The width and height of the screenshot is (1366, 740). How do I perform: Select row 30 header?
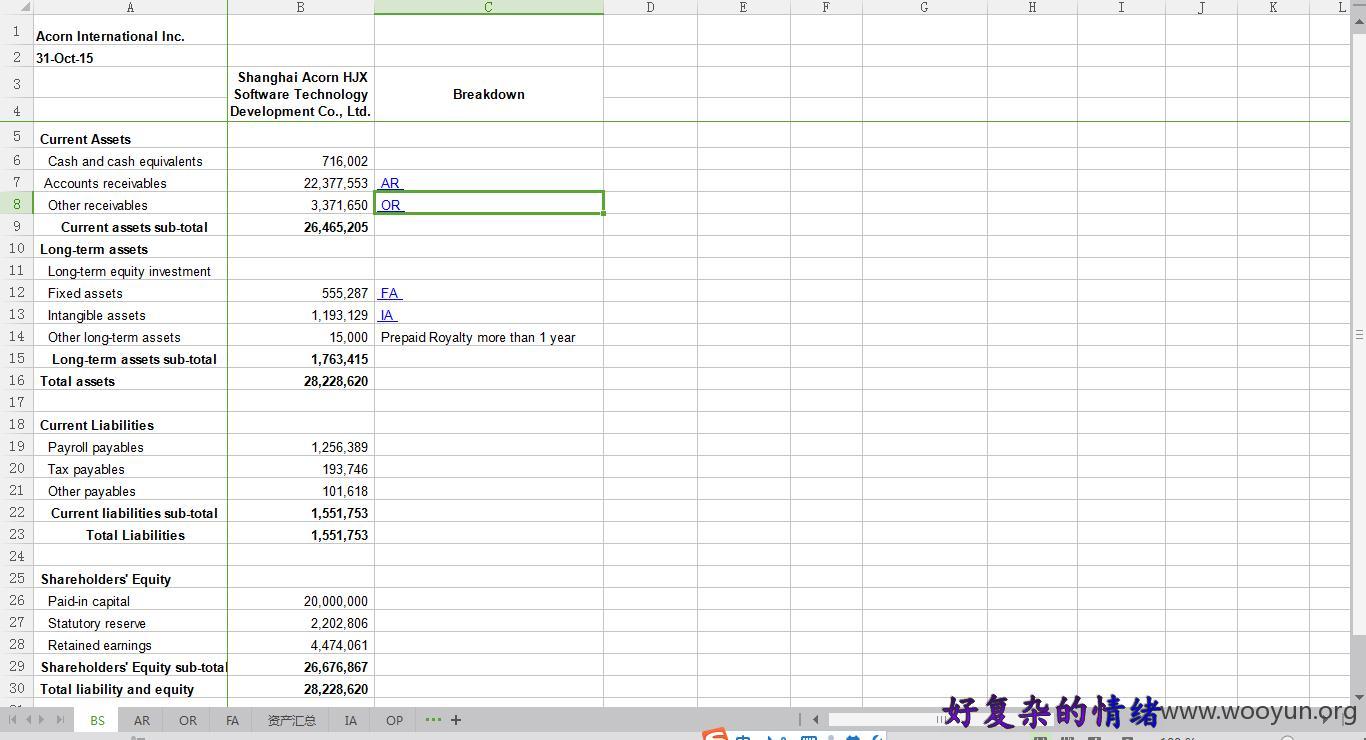point(16,688)
